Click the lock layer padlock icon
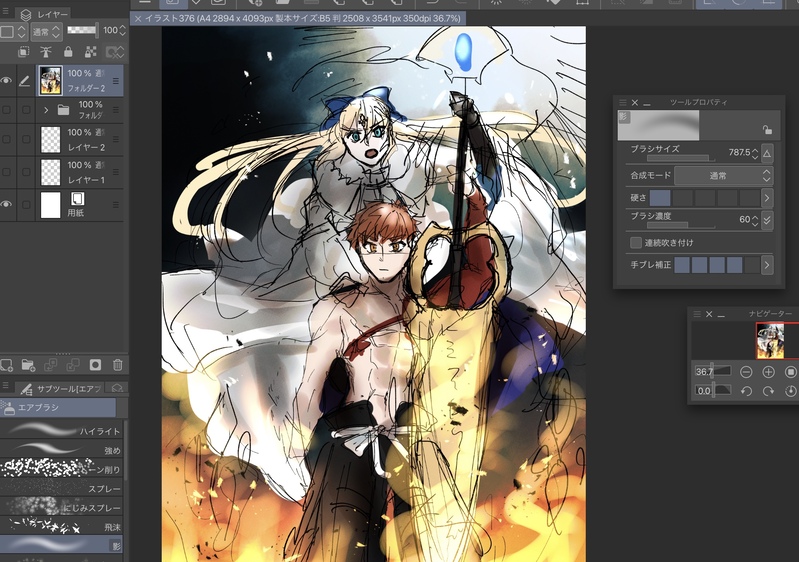The image size is (799, 562). coord(68,51)
